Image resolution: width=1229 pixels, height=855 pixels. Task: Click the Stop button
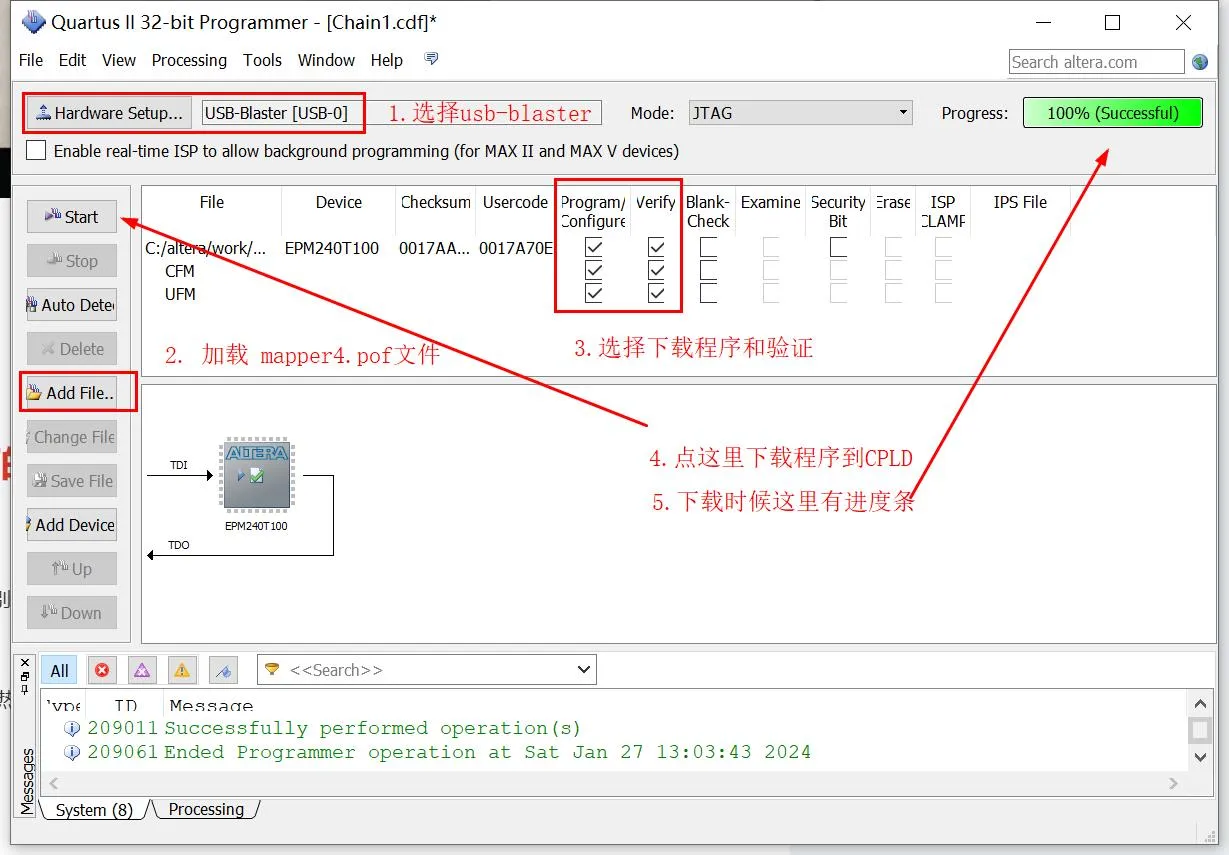tap(72, 261)
